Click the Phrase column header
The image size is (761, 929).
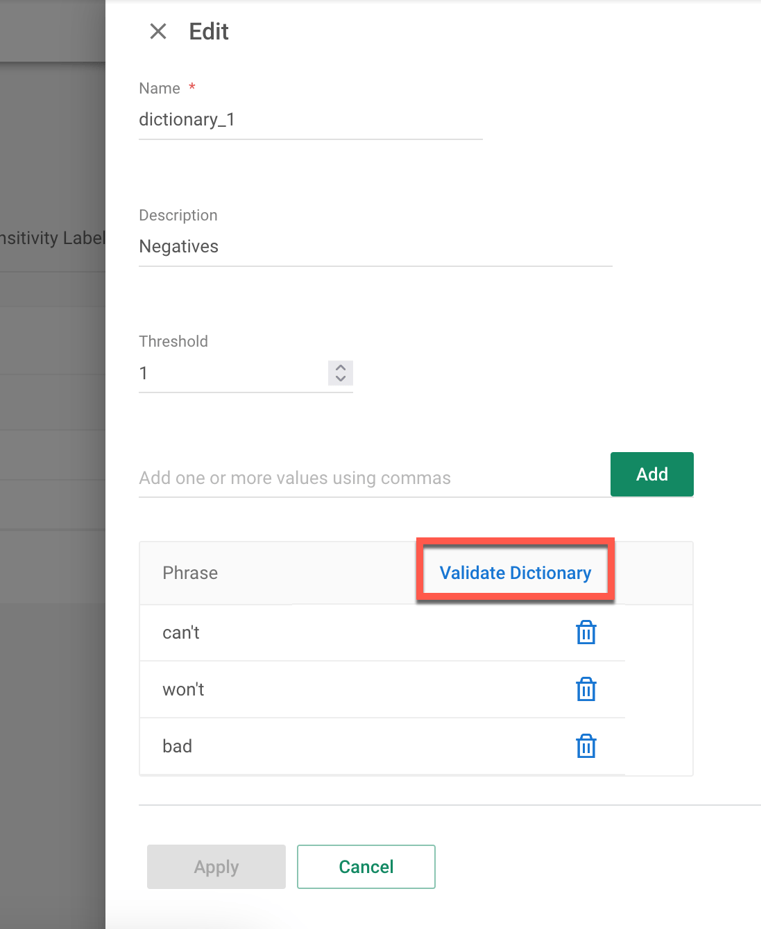tap(189, 572)
